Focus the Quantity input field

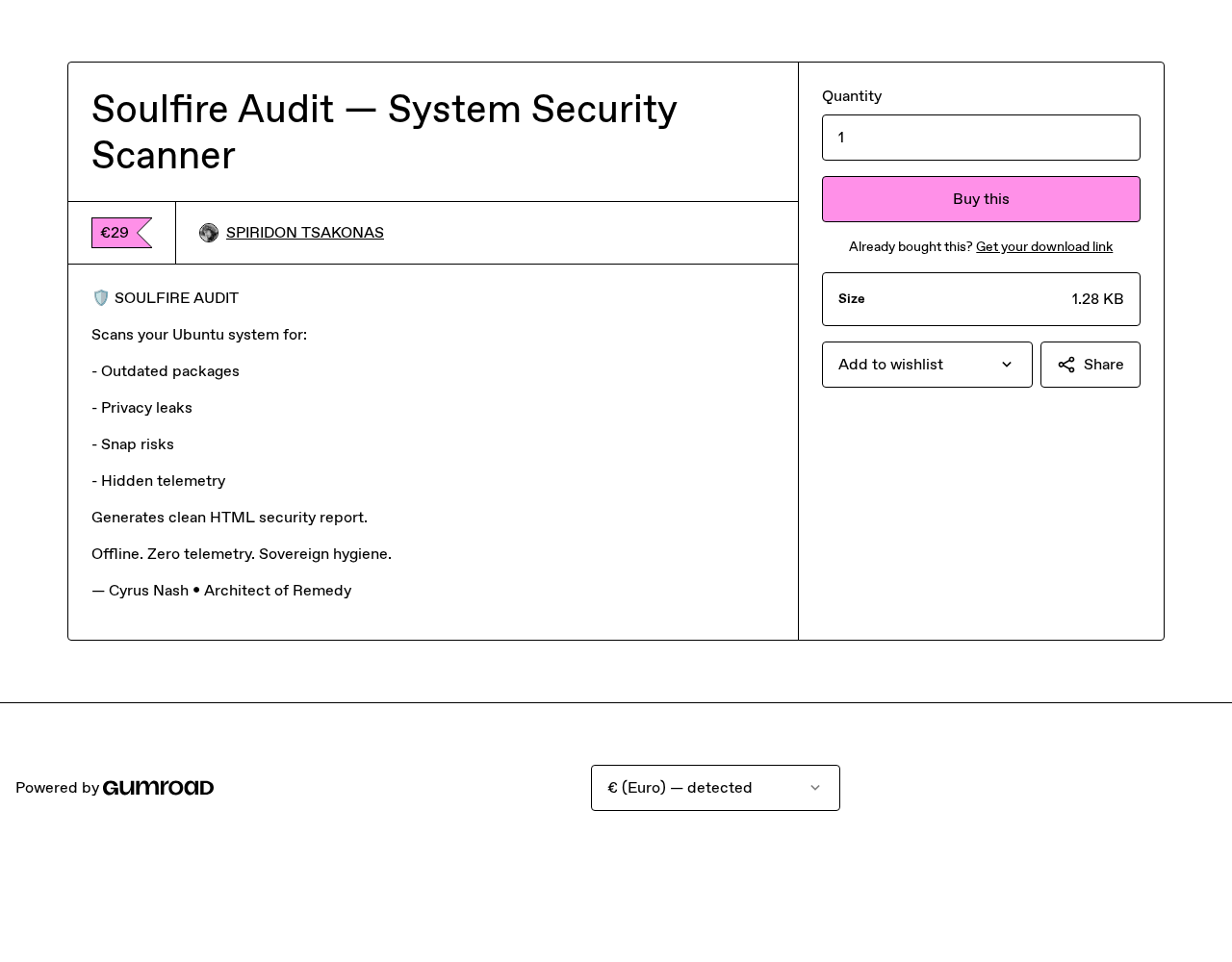click(981, 138)
